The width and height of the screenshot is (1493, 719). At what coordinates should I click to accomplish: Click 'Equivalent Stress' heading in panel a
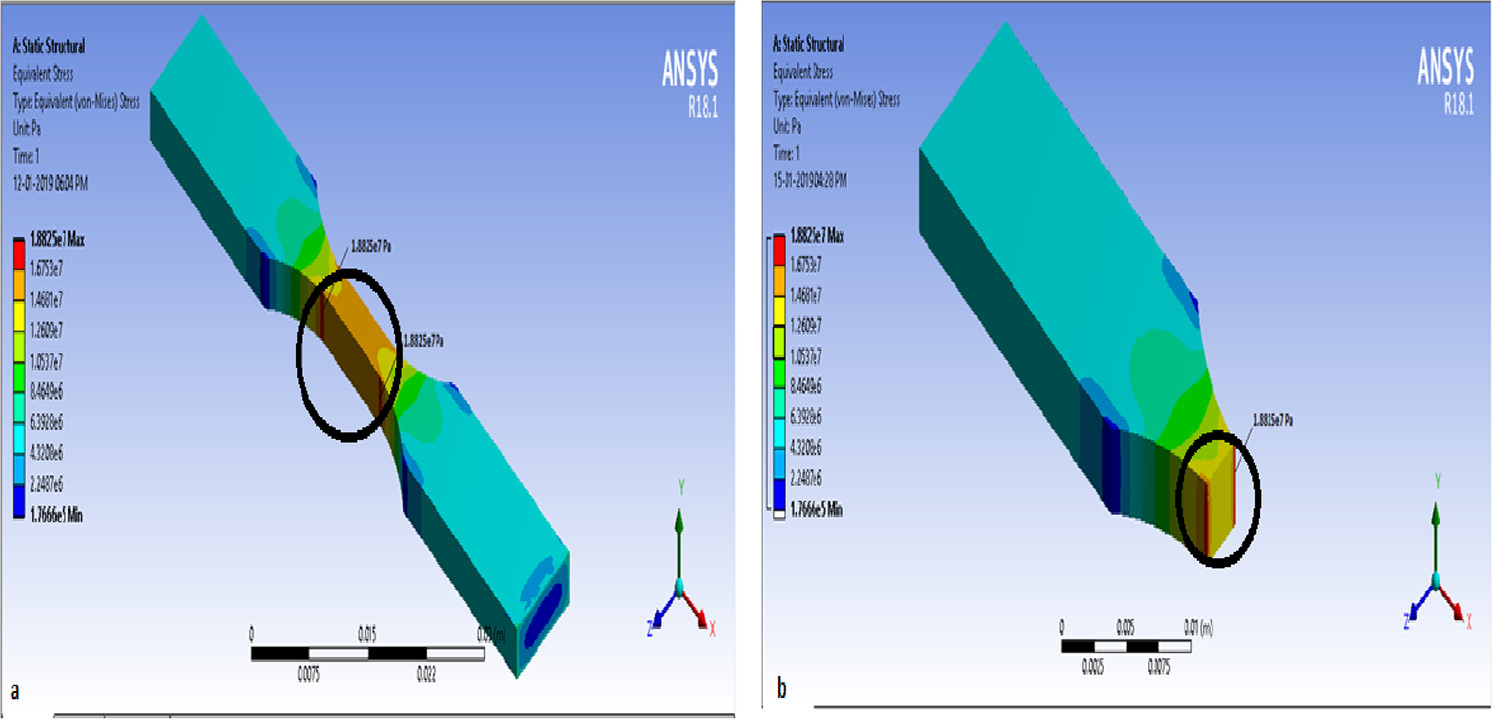(x=42, y=73)
